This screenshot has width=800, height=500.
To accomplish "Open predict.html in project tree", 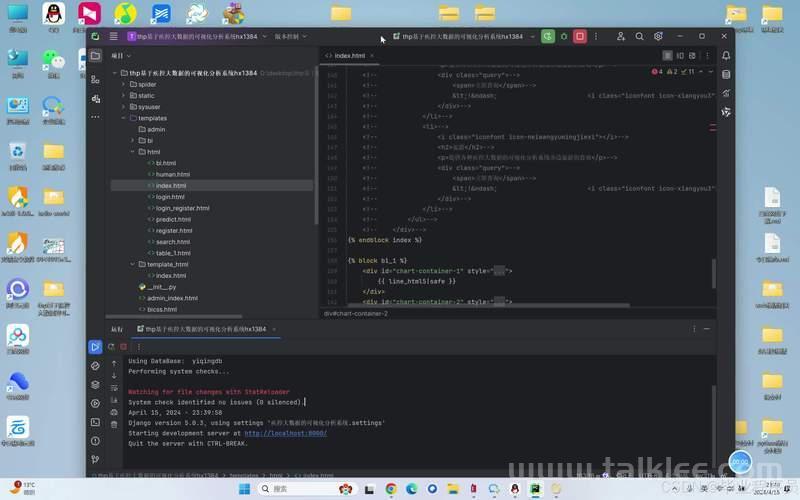I will pos(173,219).
